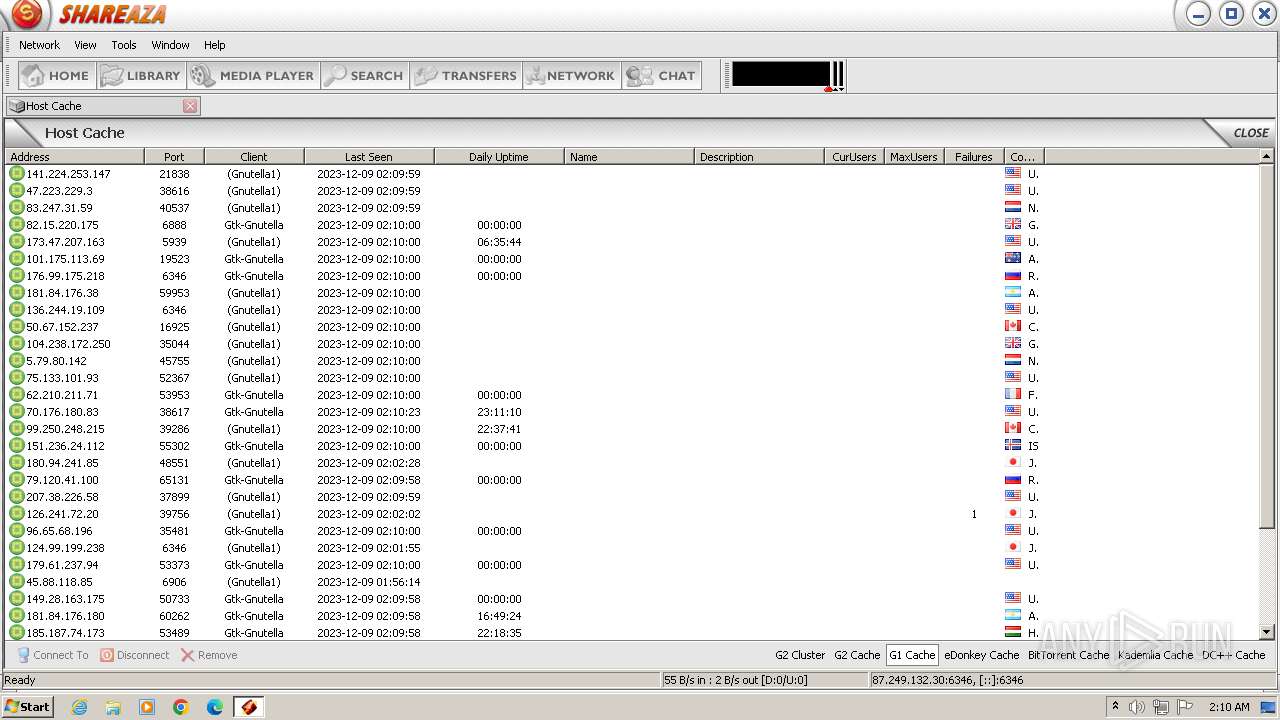
Task: Sort by Daily Uptime column header
Action: [500, 157]
